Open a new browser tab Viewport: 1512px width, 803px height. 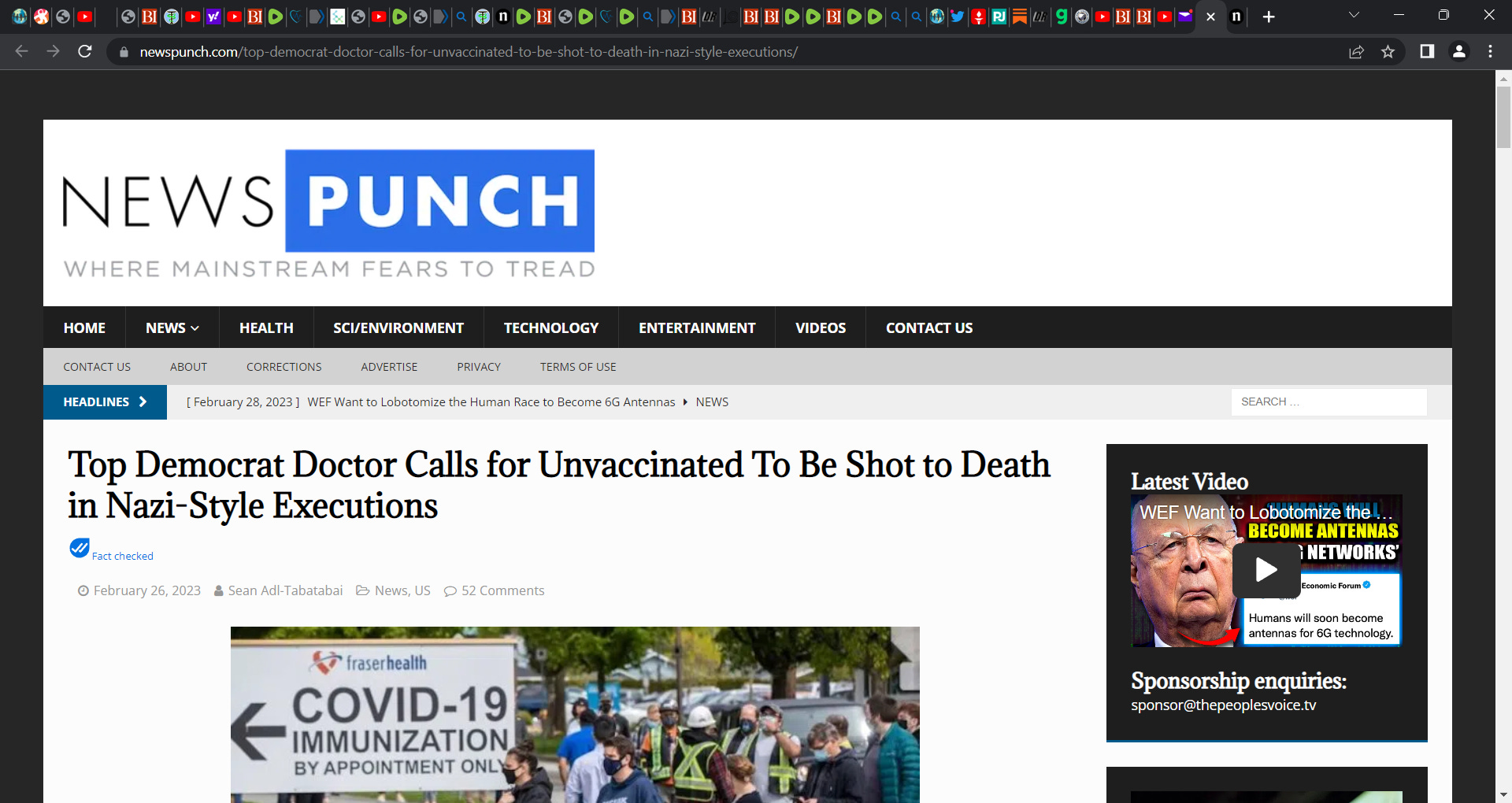[x=1269, y=17]
